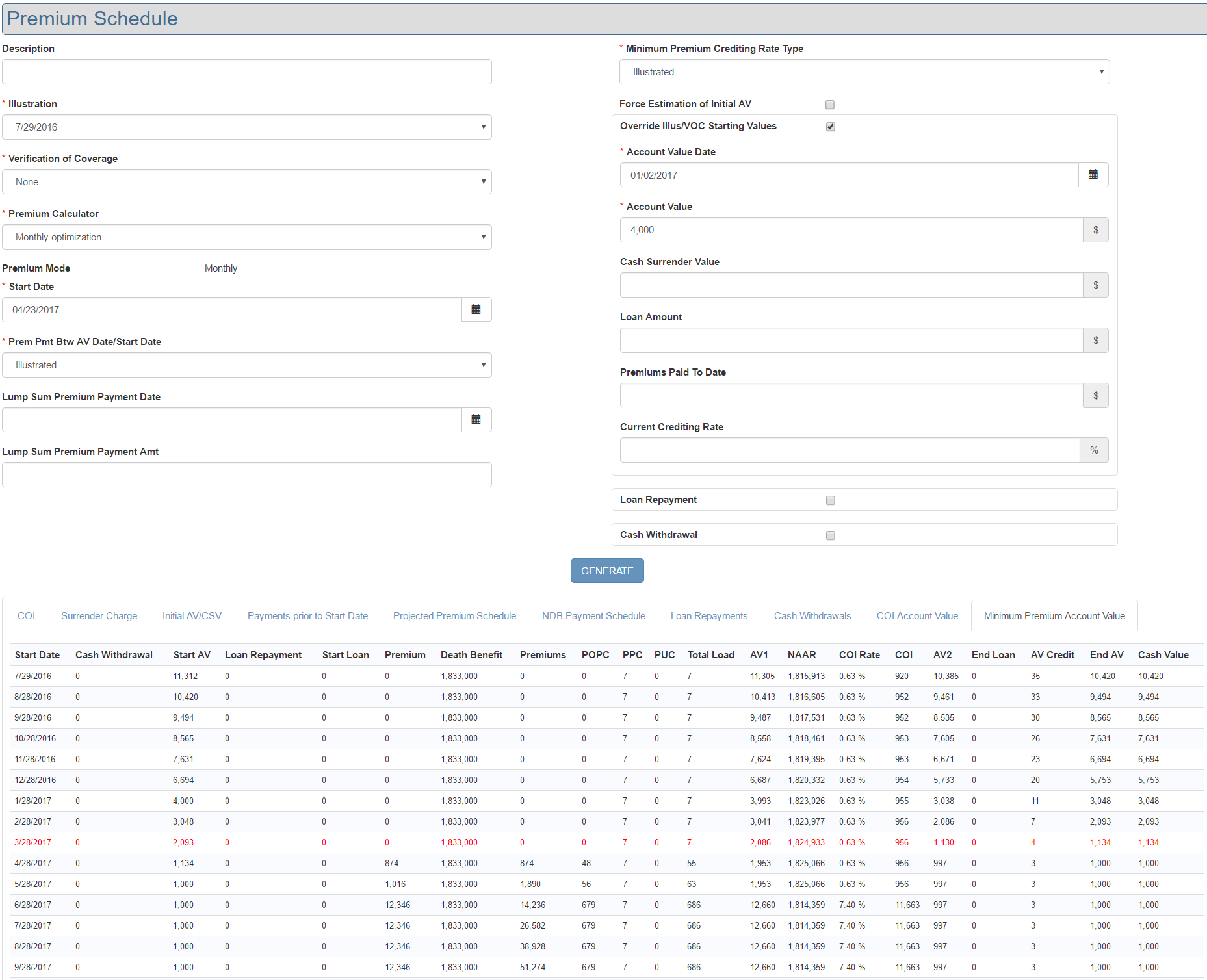
Task: Click dollar icon beside Premiums Paid To Date
Action: pos(1095,396)
